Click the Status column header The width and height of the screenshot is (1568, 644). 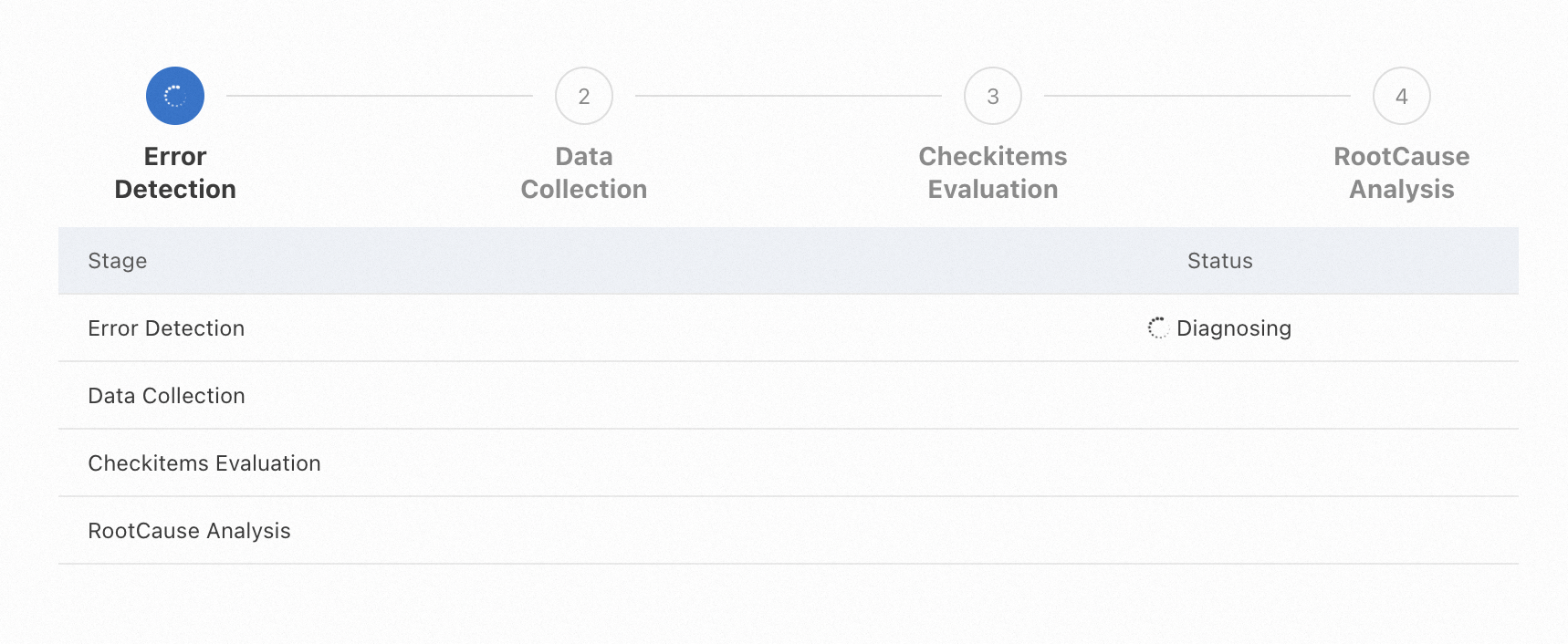point(1219,261)
